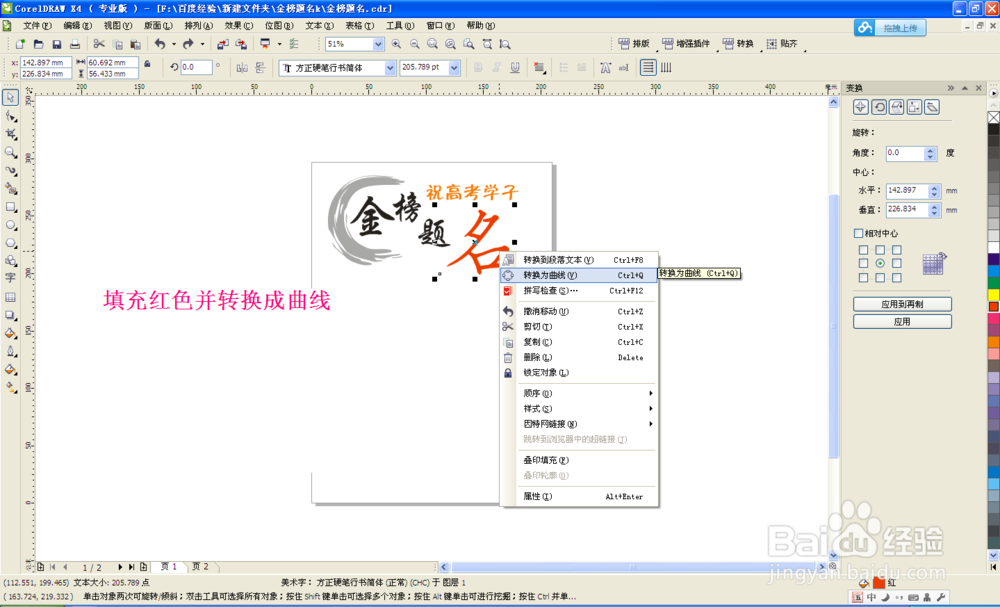This screenshot has height=607, width=1000.
Task: Click the 排版 plugin button
Action: [634, 43]
